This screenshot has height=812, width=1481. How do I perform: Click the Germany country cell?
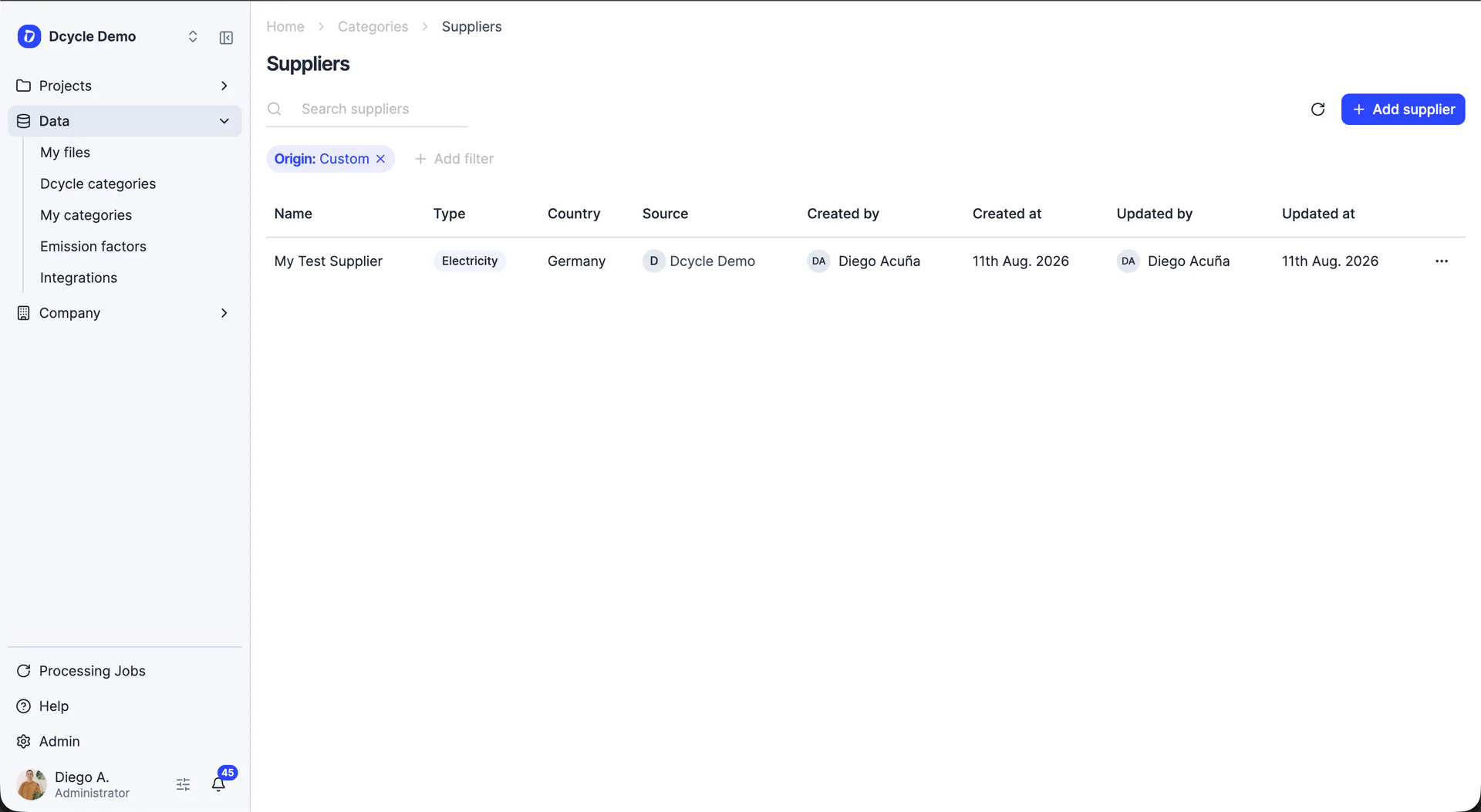[x=577, y=261]
